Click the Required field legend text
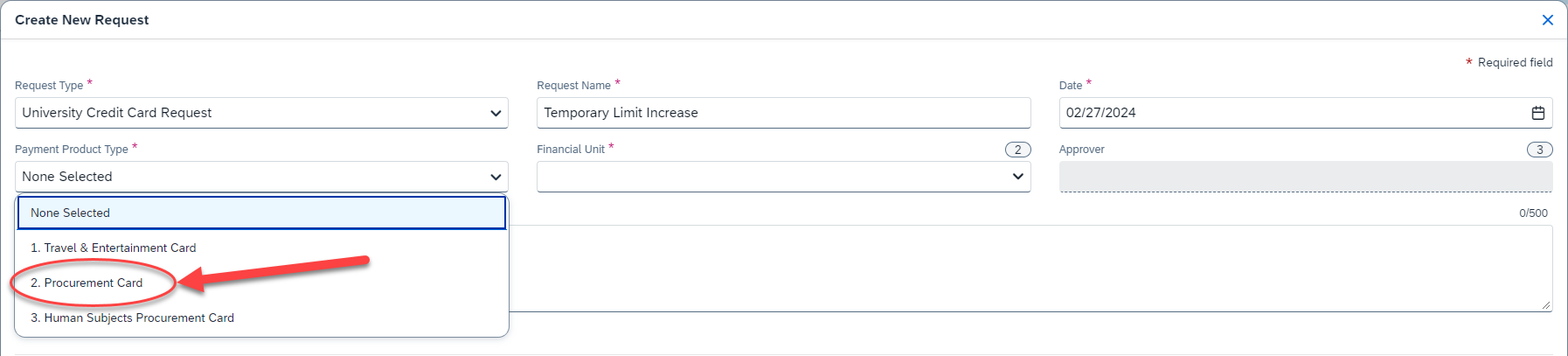1568x356 pixels. pyautogui.click(x=1515, y=63)
